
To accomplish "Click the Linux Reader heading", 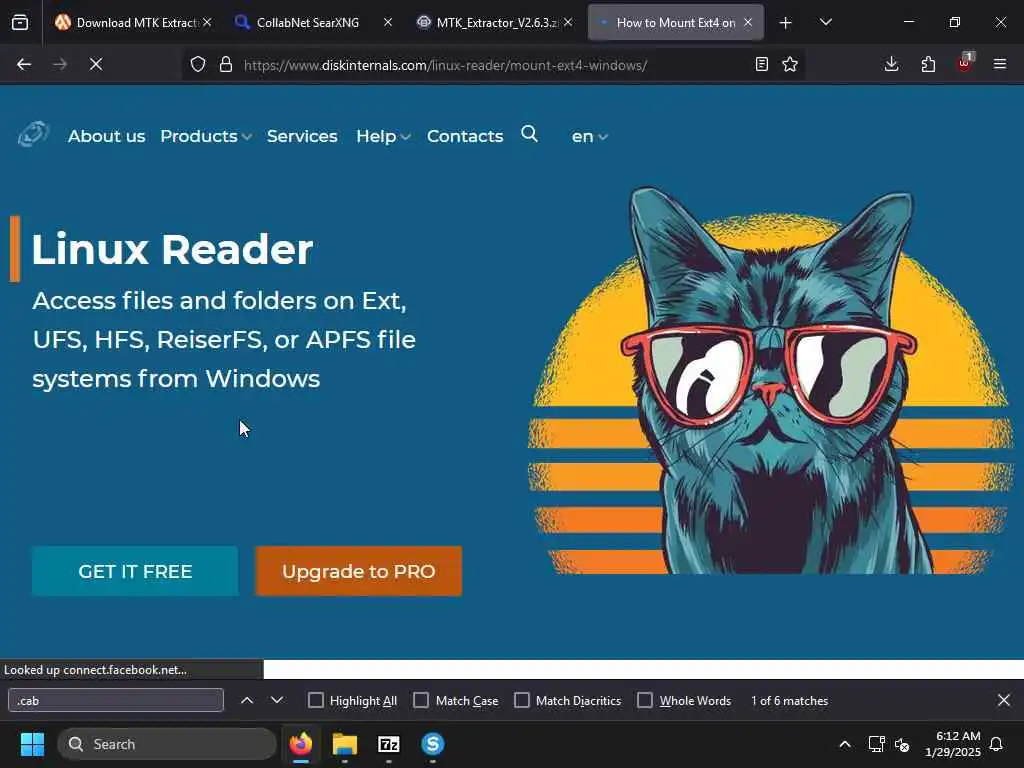I will tap(172, 249).
